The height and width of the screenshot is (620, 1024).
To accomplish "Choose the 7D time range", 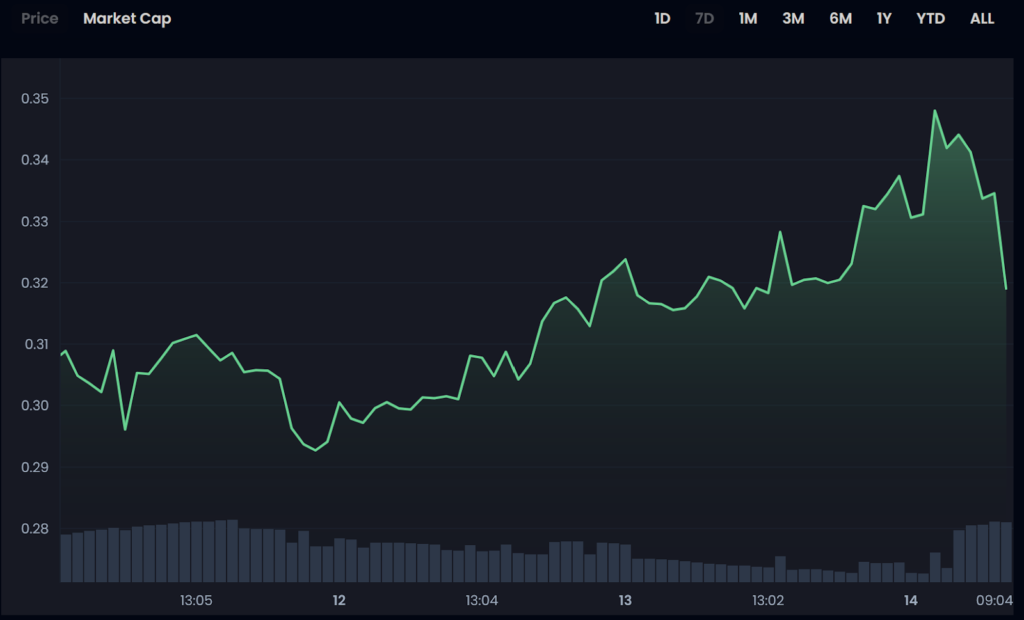I will coord(704,19).
